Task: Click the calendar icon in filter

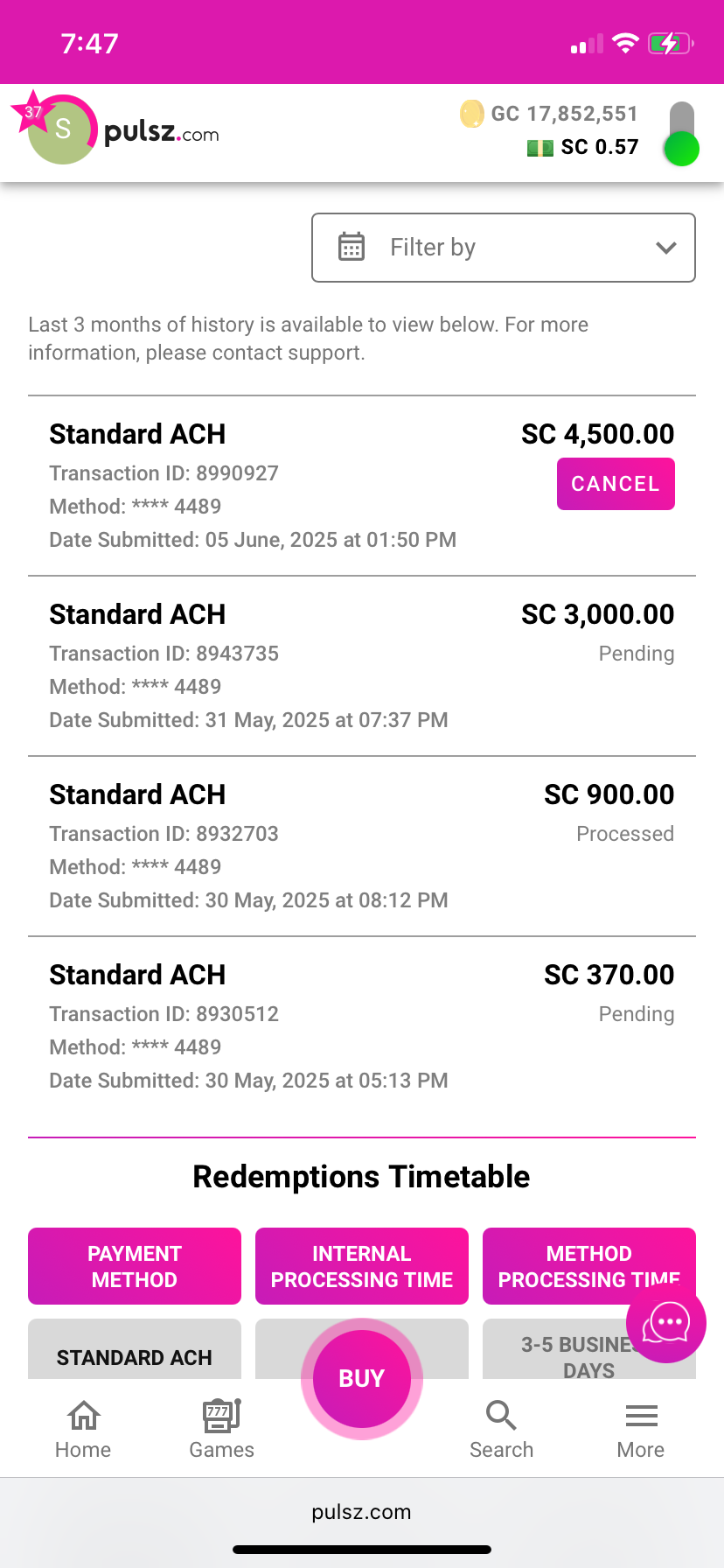Action: 352,248
